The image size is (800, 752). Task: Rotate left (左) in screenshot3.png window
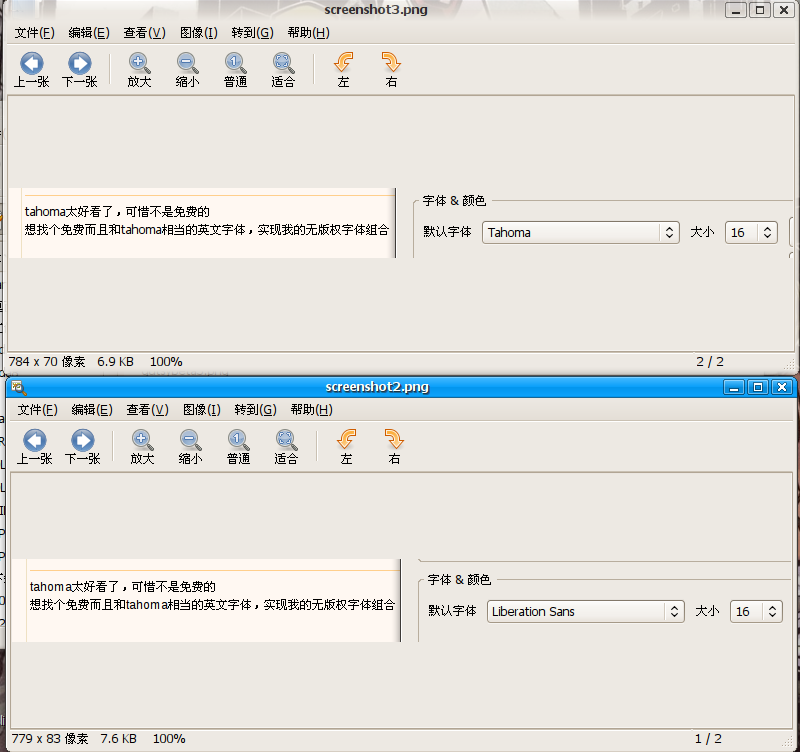coord(343,70)
